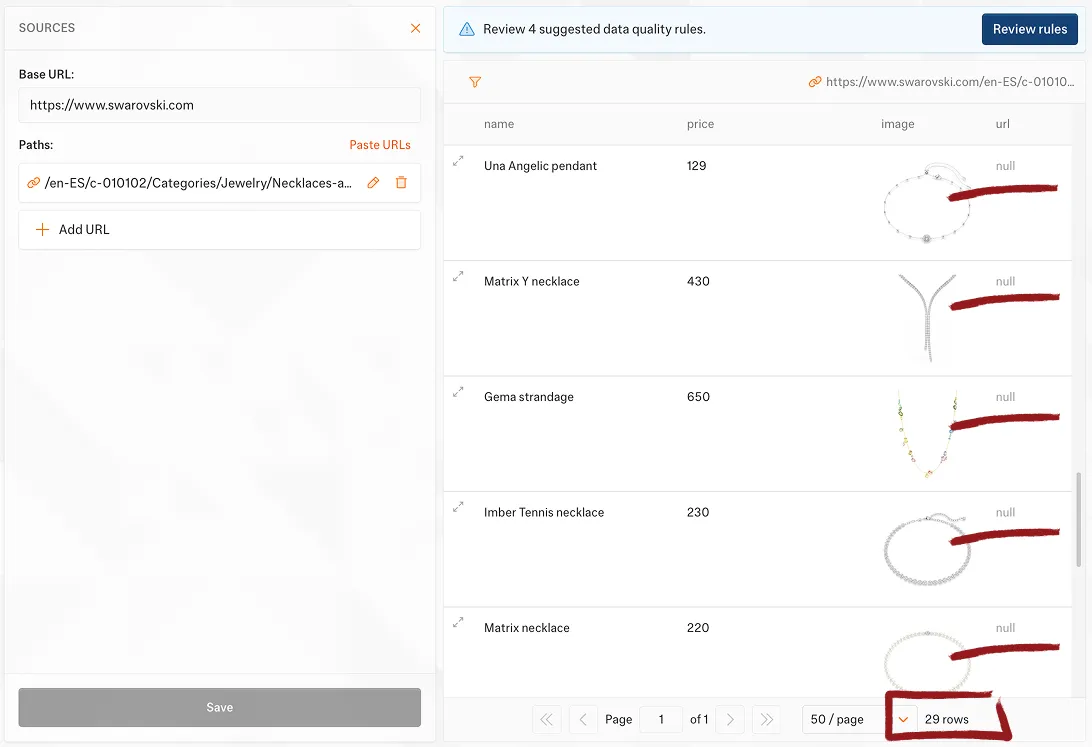Click the Add URL button
This screenshot has height=747, width=1092.
pos(219,229)
